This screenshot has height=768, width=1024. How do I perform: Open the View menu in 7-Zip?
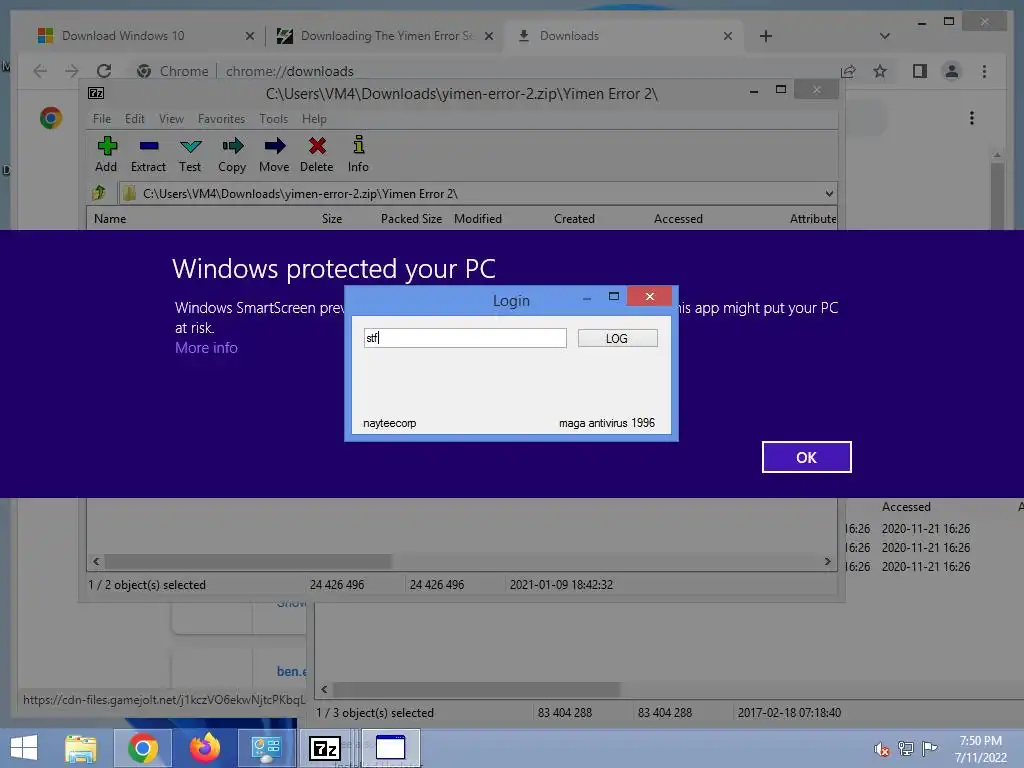(171, 119)
